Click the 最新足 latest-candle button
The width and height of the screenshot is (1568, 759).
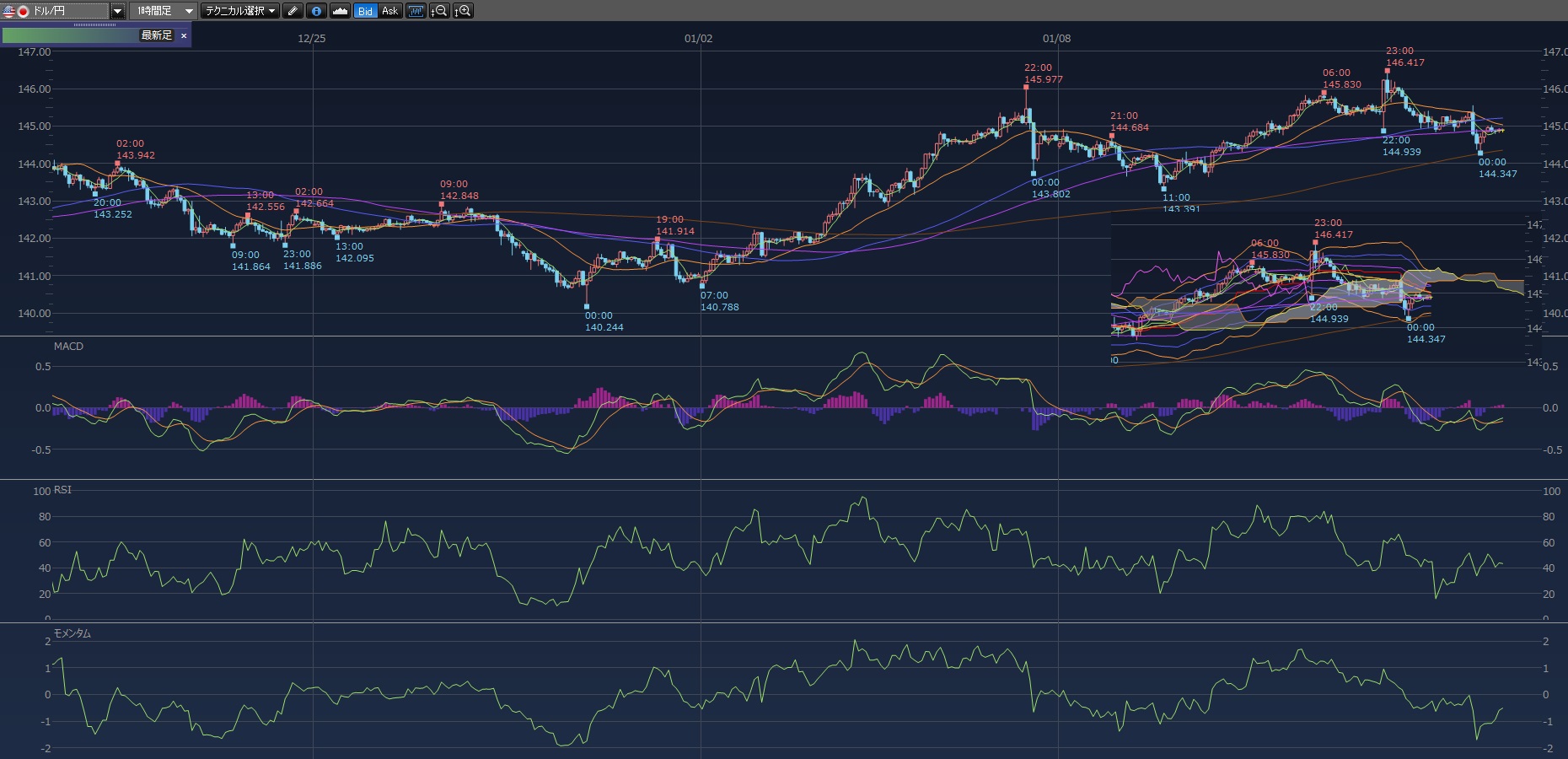[x=156, y=35]
